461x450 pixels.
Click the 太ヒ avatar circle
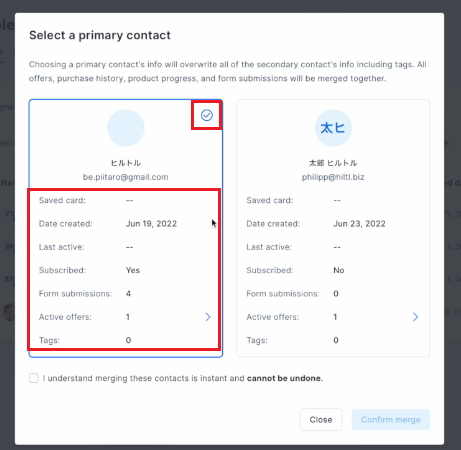tap(333, 128)
